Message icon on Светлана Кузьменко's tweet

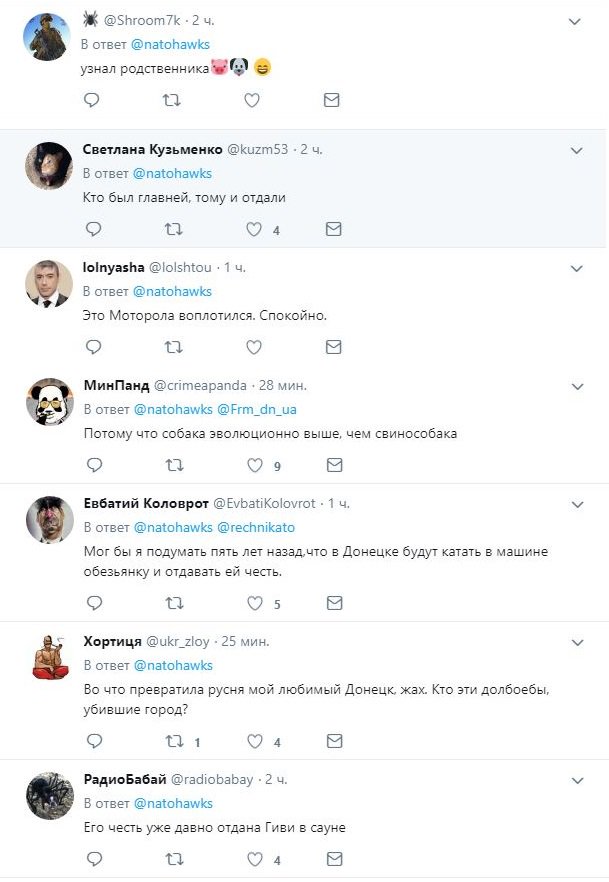point(333,229)
